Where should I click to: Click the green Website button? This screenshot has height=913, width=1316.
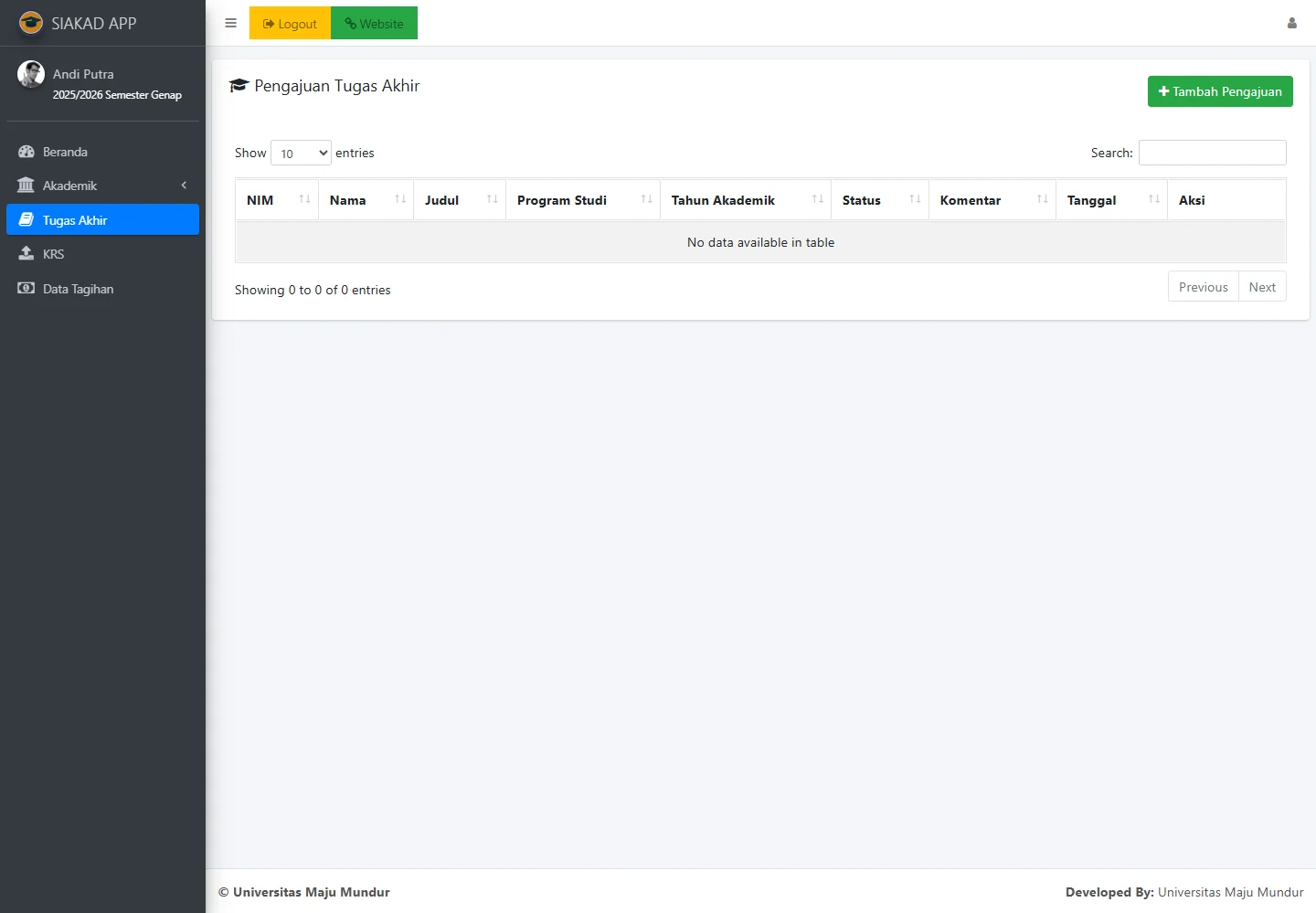pos(374,24)
